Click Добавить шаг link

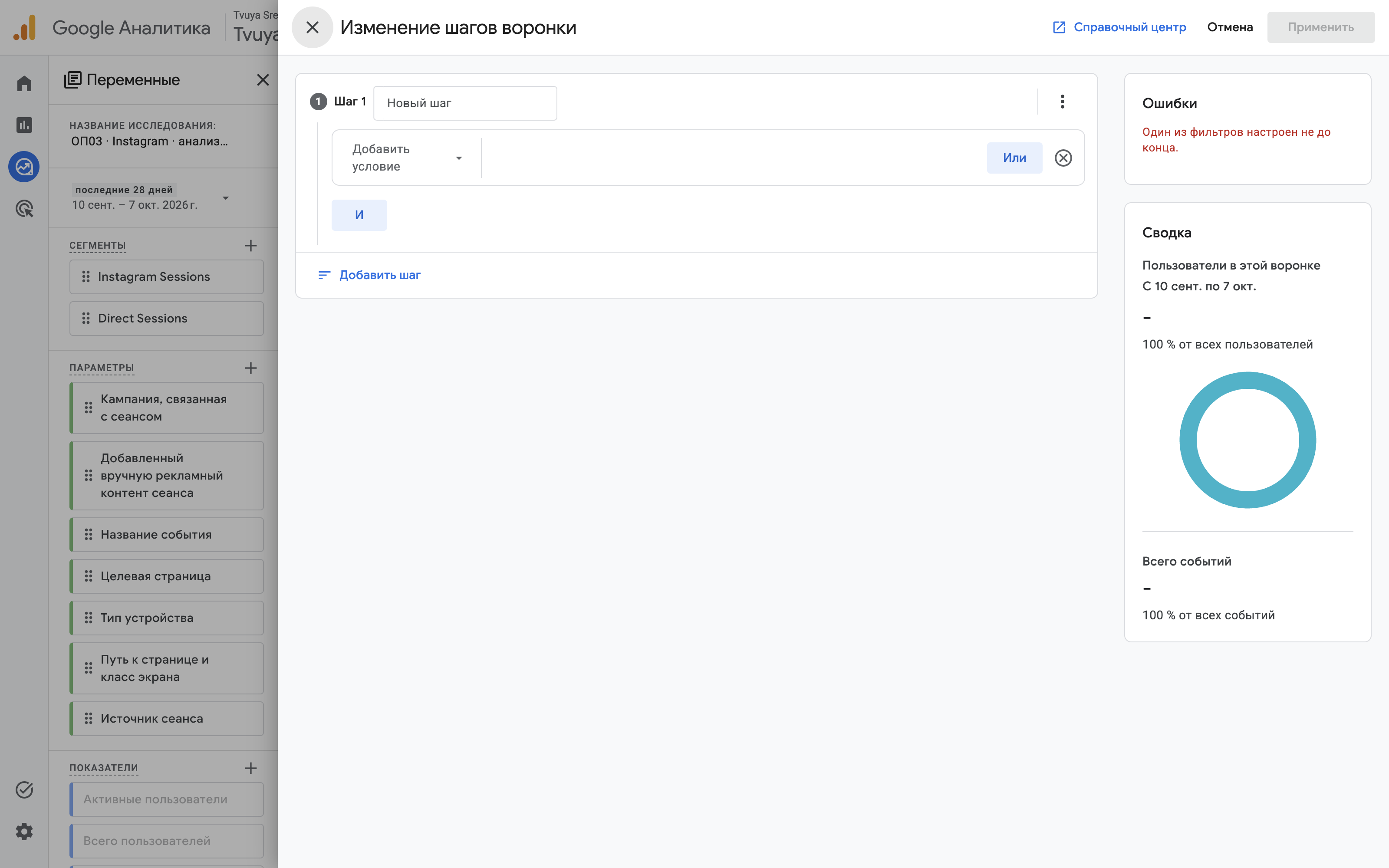point(379,275)
